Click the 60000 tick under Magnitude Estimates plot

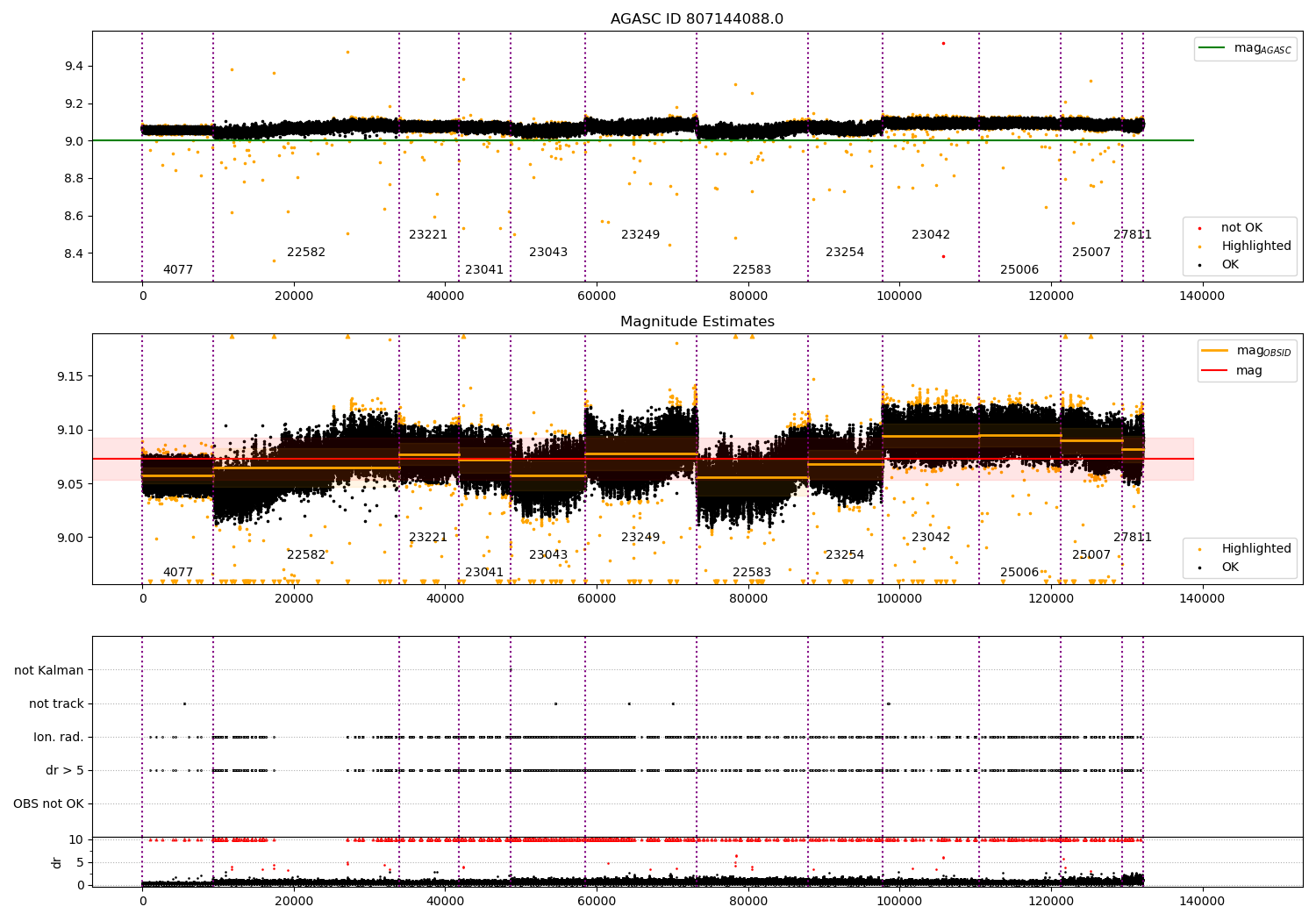click(x=597, y=599)
